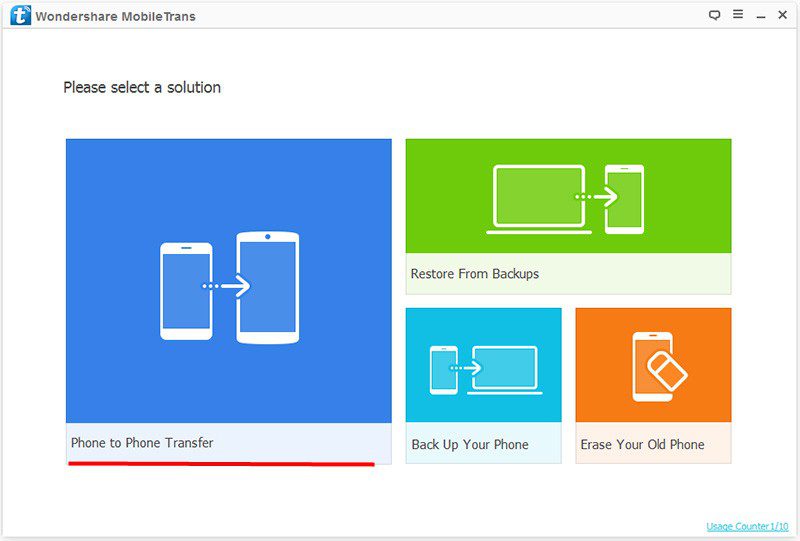800x541 pixels.
Task: Open the Back Up Your Phone tile
Action: 483,385
